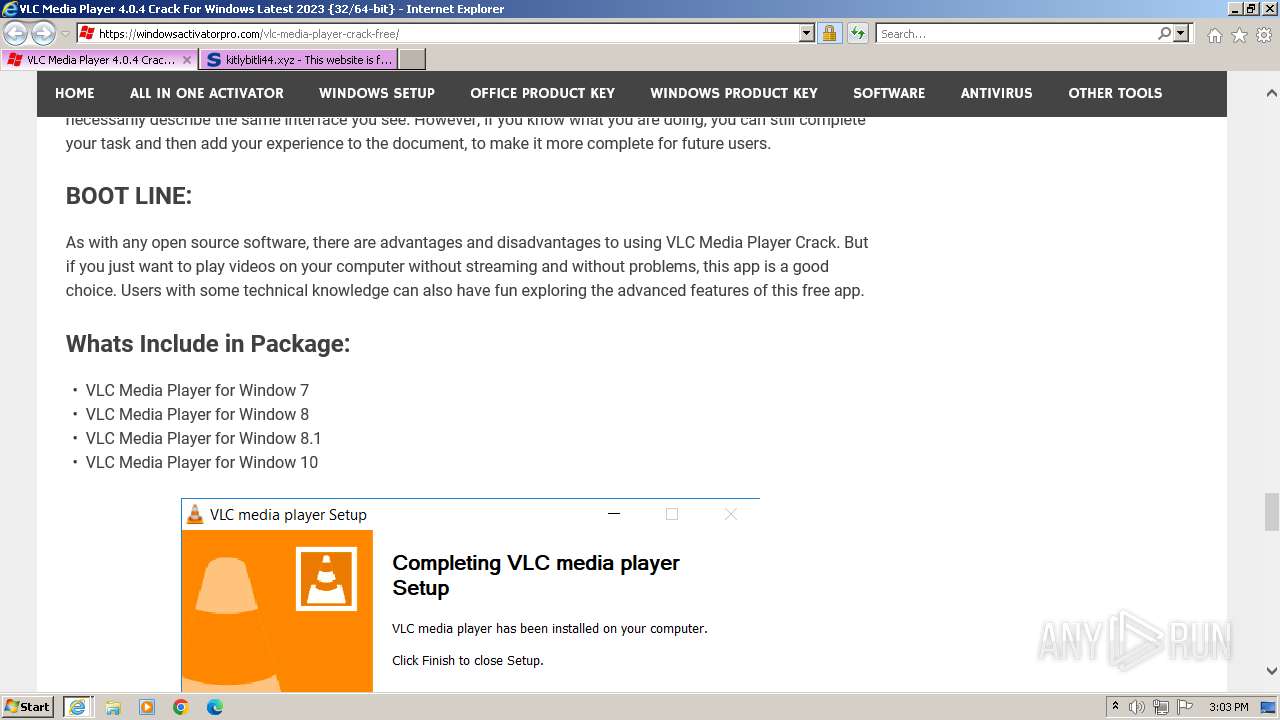Open the network connection tray icon
This screenshot has height=720, width=1280.
[1161, 707]
